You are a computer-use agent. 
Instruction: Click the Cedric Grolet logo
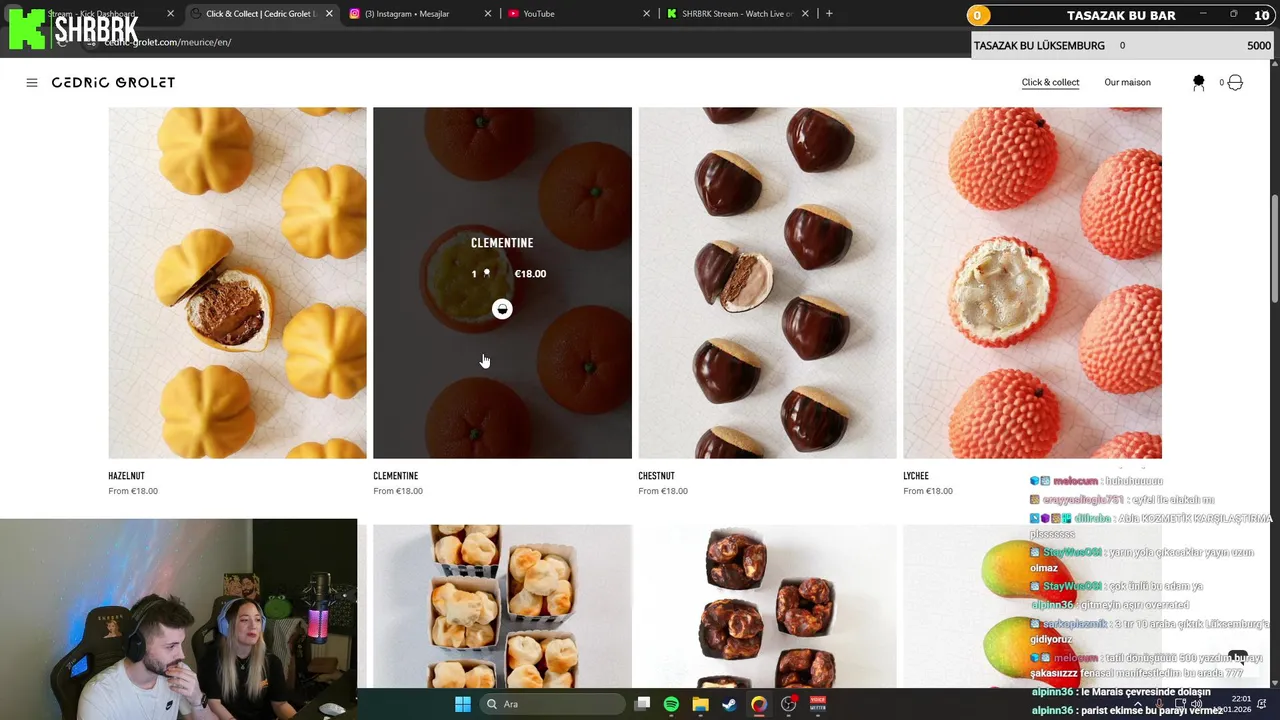pos(113,83)
